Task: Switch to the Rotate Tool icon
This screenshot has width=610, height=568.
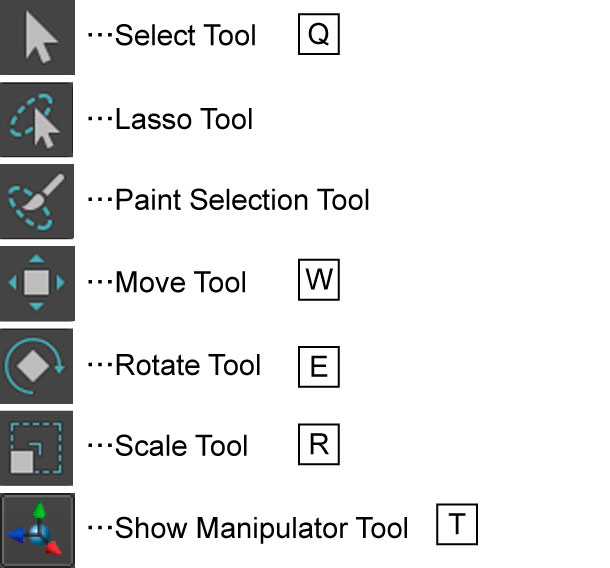Action: tap(37, 366)
